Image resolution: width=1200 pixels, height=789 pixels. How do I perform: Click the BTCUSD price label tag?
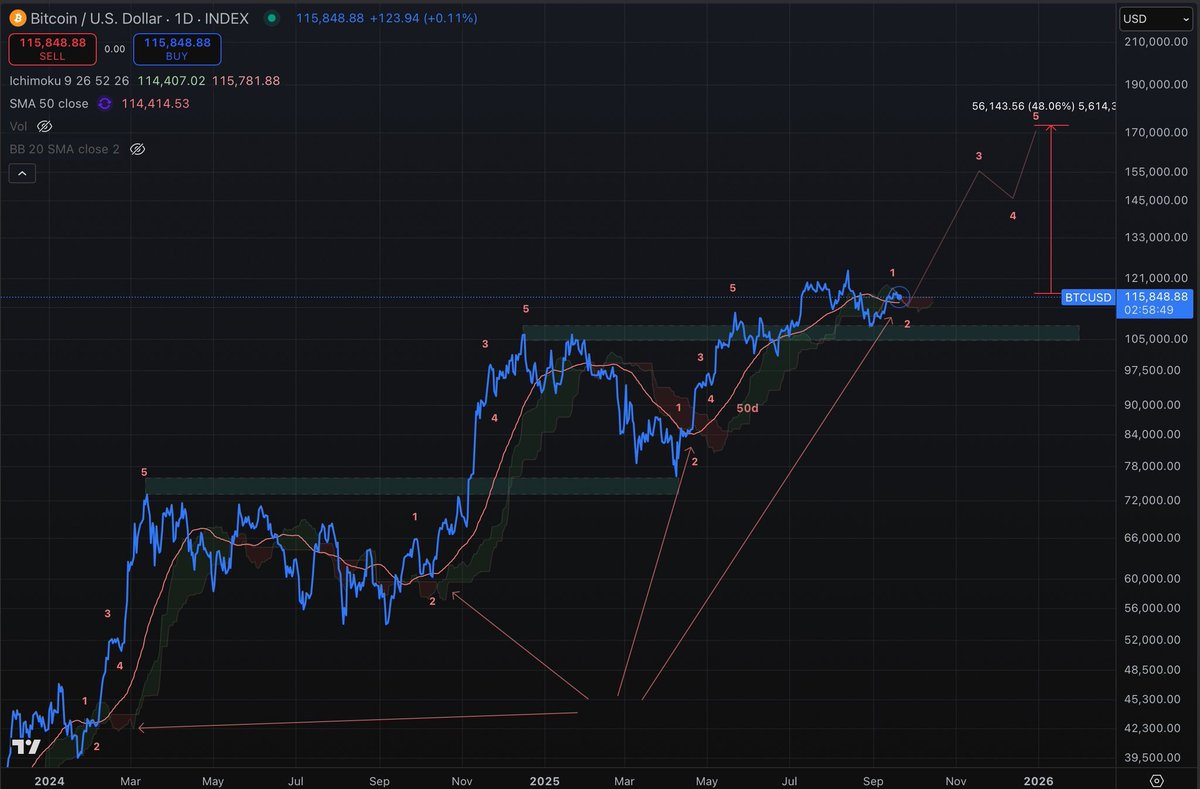click(1088, 297)
